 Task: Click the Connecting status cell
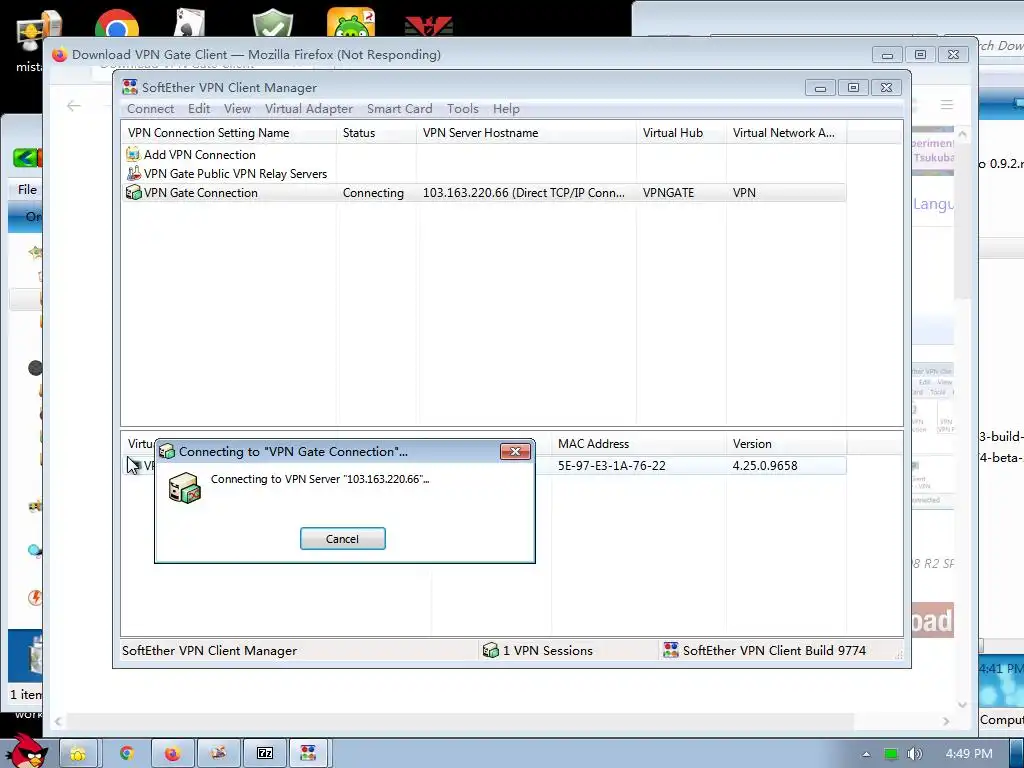pyautogui.click(x=373, y=193)
